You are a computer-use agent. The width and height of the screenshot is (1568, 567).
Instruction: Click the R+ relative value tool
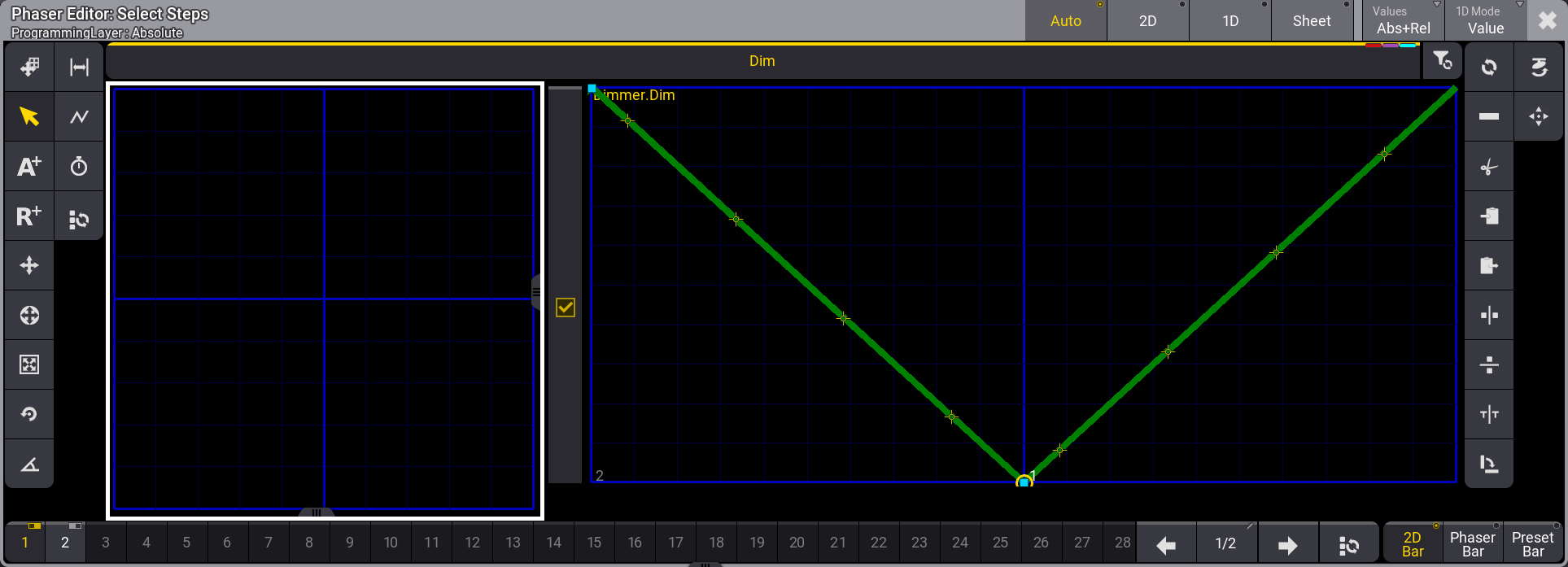[29, 216]
